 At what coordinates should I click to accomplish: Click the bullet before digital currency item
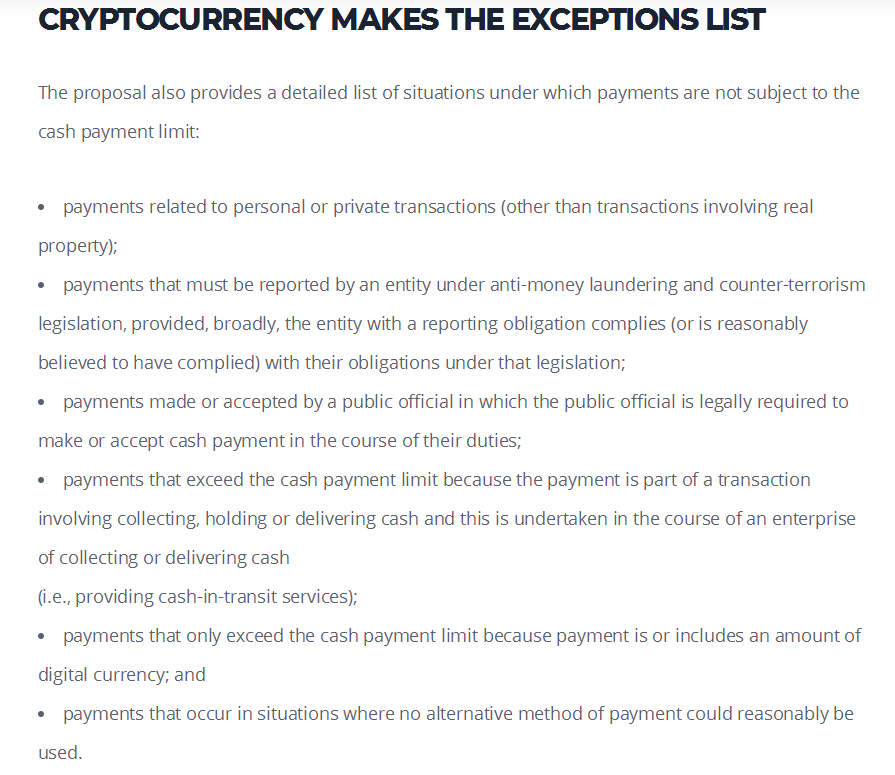pyautogui.click(x=41, y=636)
